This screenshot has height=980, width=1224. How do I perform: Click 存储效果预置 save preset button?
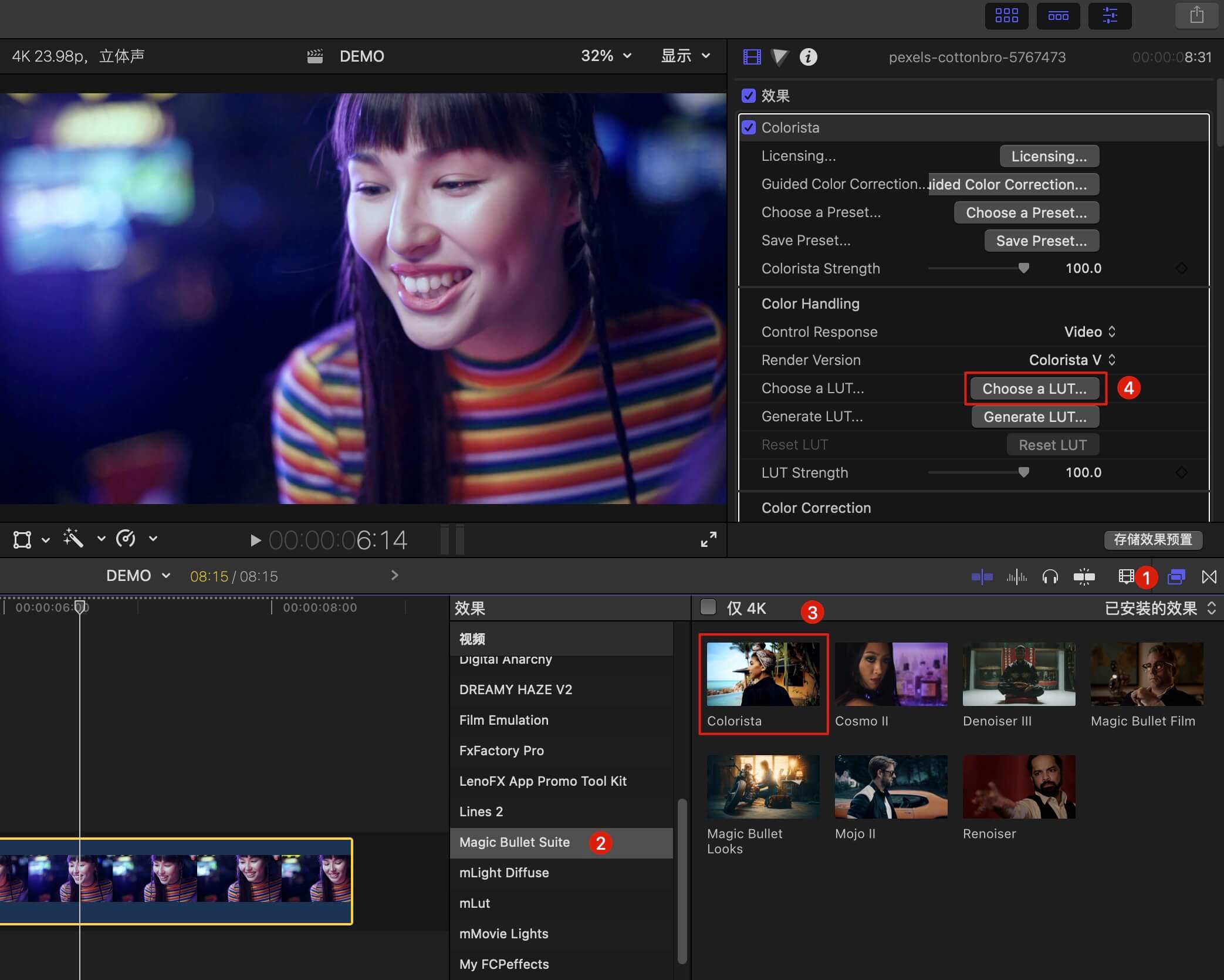pos(1153,539)
